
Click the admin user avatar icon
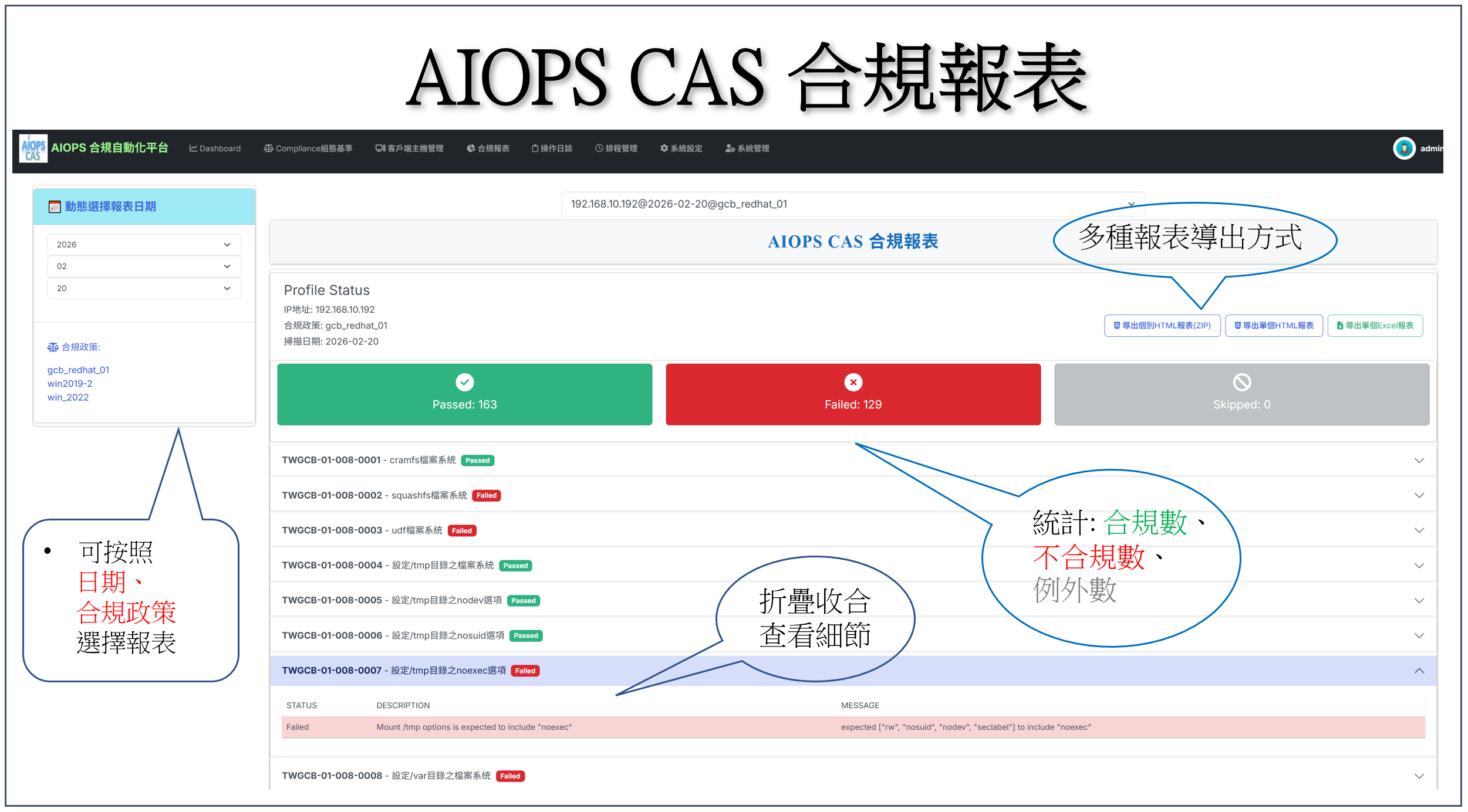point(1403,148)
